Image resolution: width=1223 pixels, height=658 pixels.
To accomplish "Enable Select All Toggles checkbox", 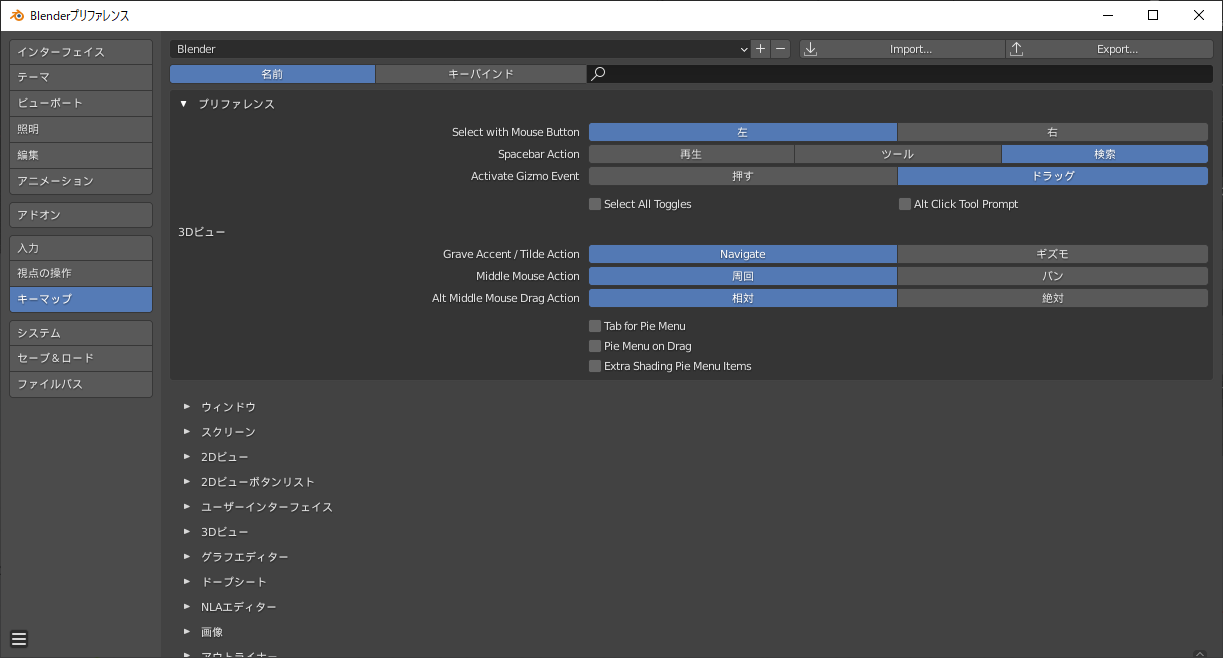I will [595, 204].
